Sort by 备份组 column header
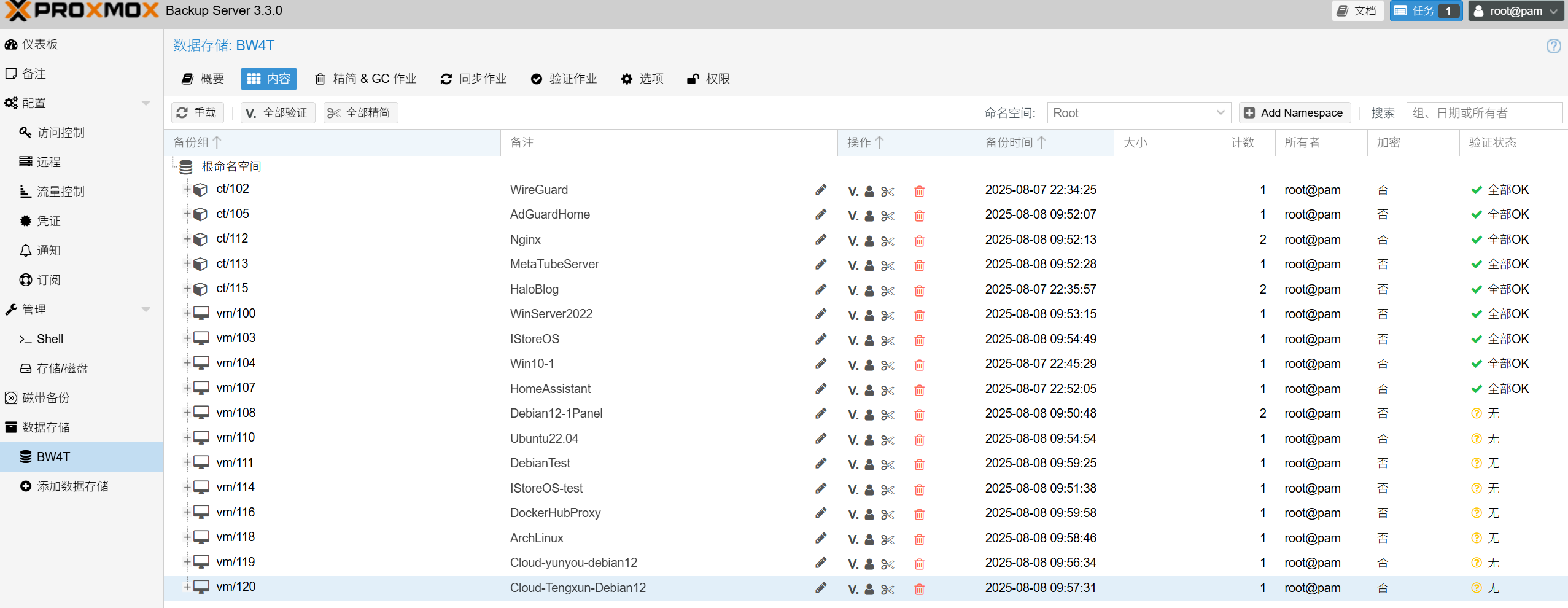 click(332, 142)
